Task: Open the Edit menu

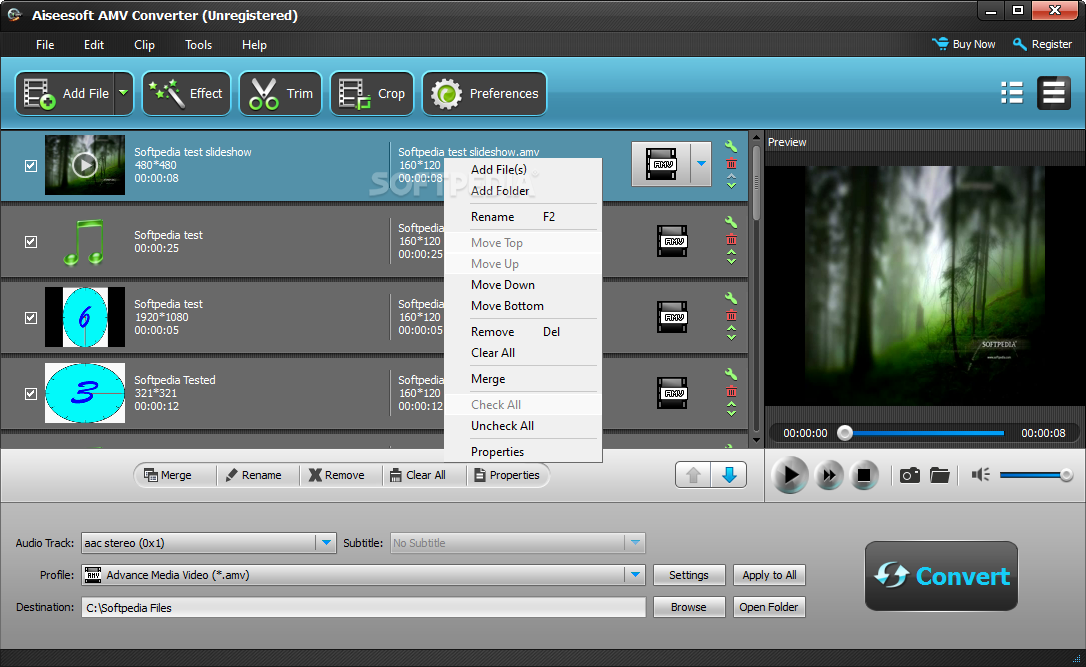Action: pos(94,45)
